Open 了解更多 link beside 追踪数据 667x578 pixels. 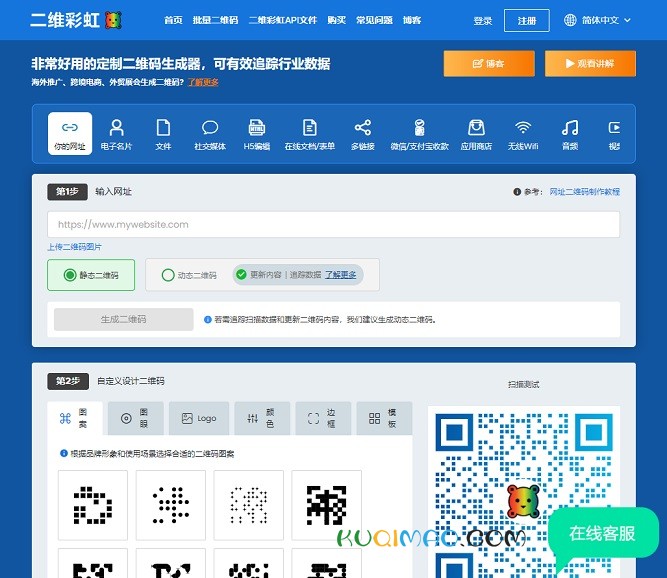click(x=341, y=275)
